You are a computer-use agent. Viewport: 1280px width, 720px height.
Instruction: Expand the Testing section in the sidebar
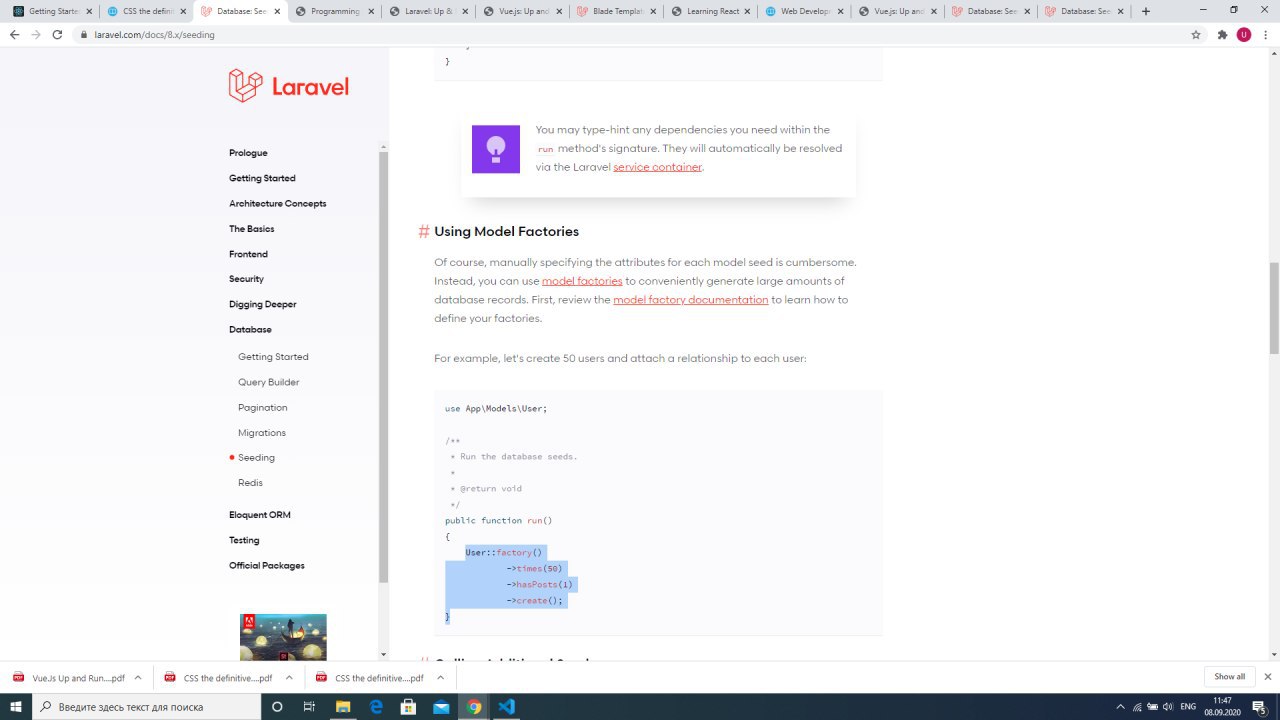pyautogui.click(x=244, y=540)
